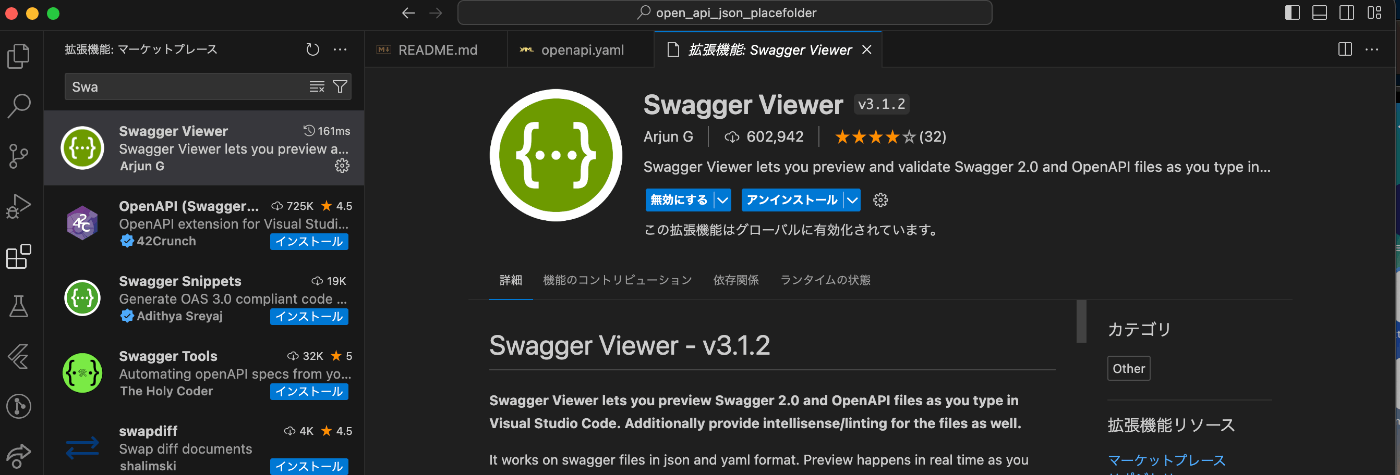Clear the extensions search results
This screenshot has height=475, width=1400.
pos(317,87)
